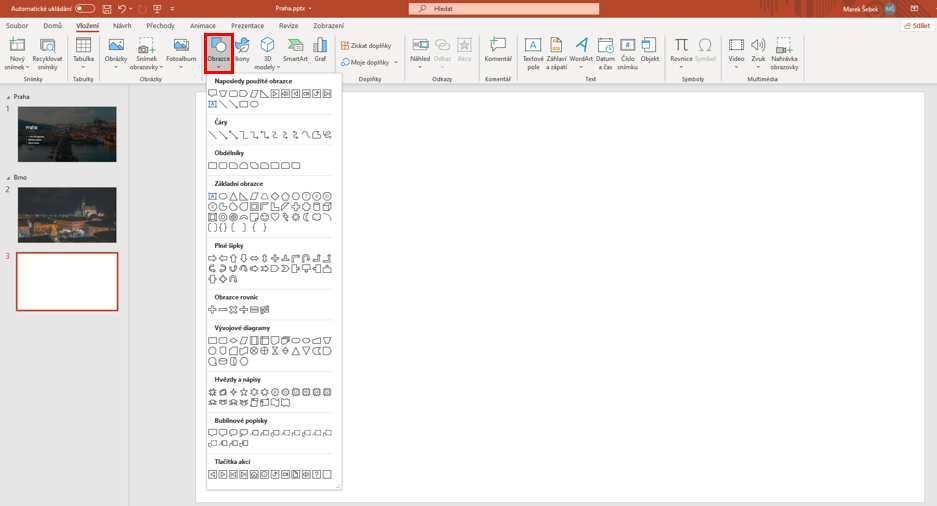
Task: Go to the Animace tab
Action: click(203, 26)
